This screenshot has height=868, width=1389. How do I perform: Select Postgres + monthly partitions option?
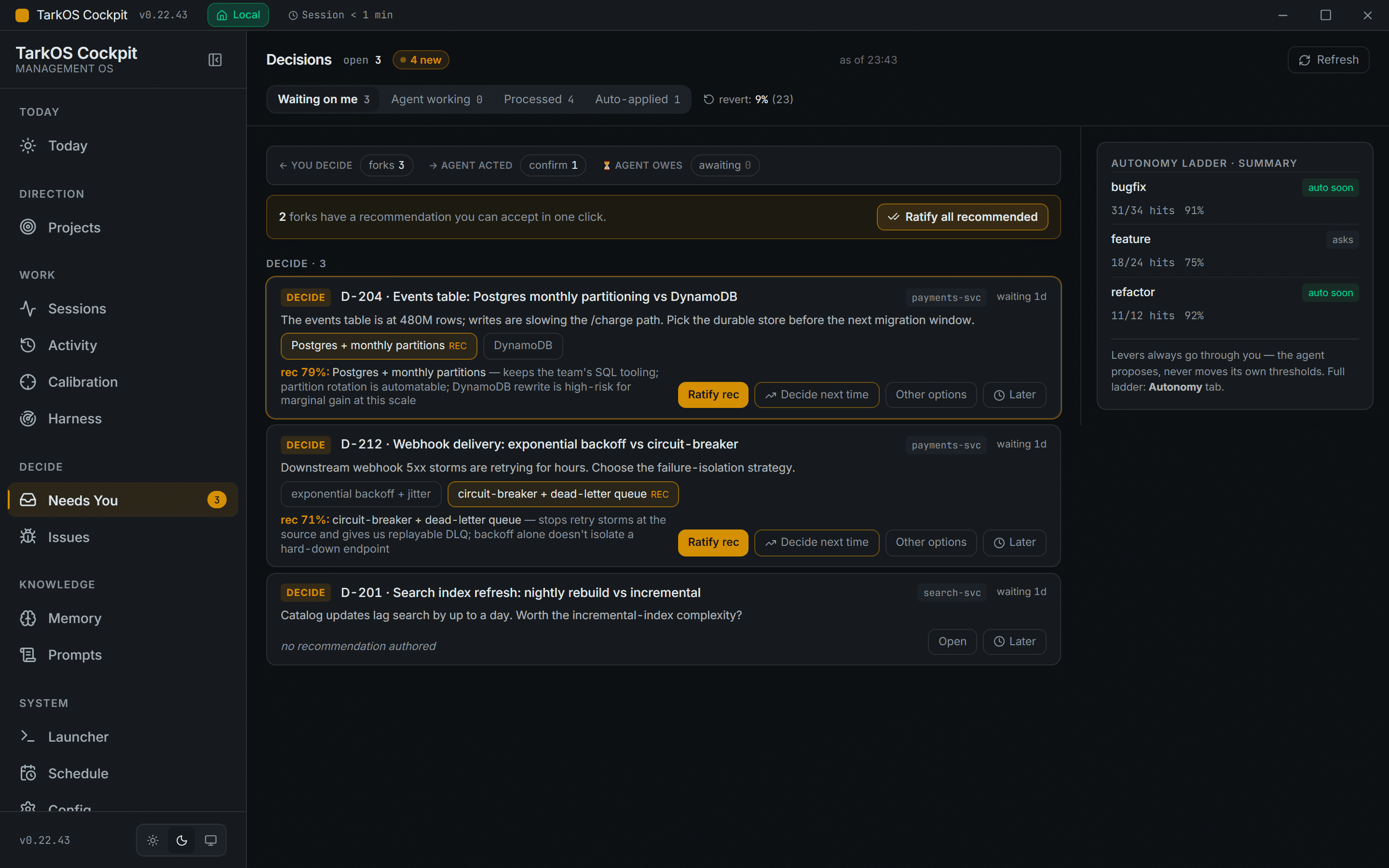[379, 346]
